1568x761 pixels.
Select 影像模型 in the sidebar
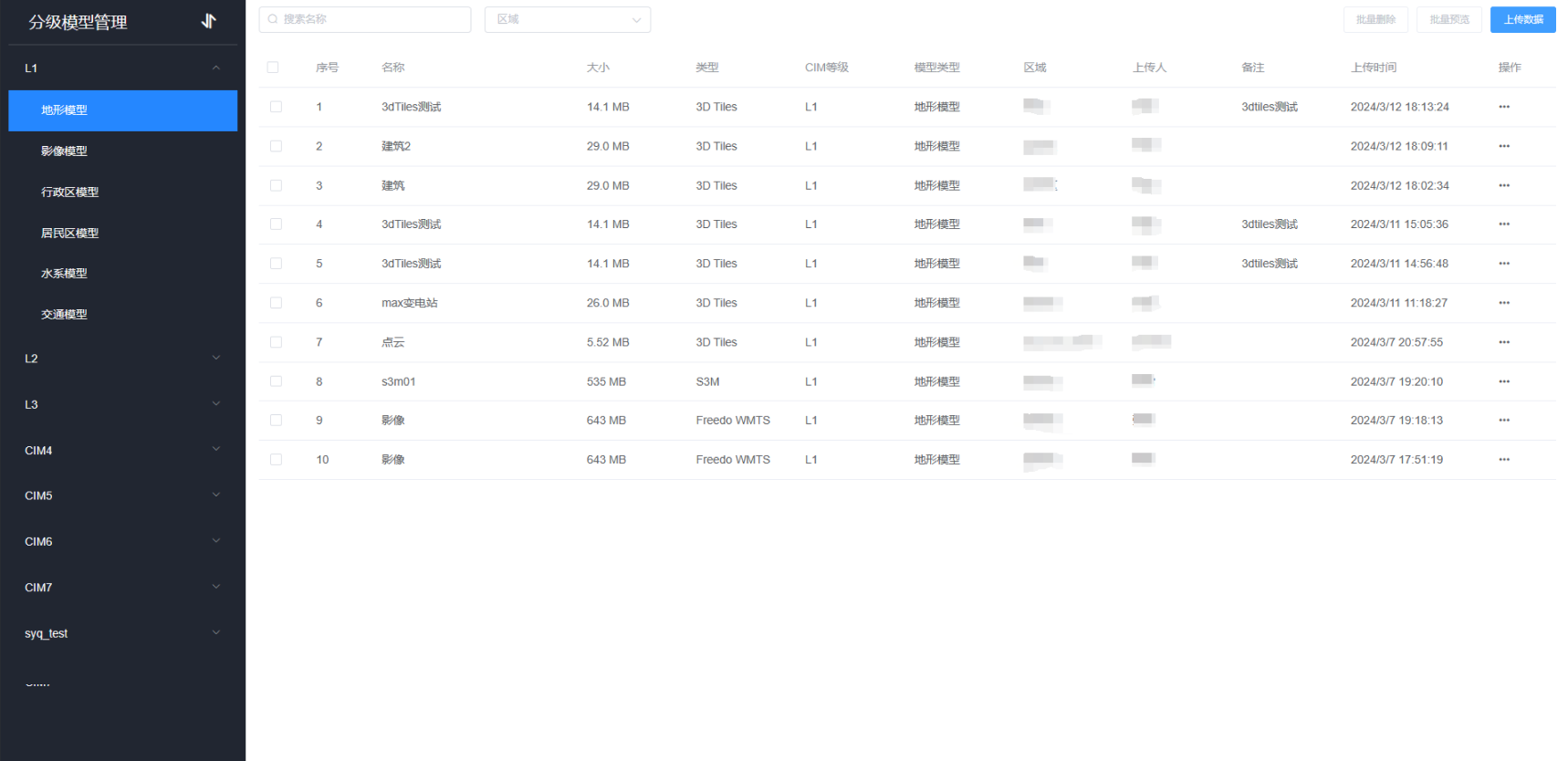tap(65, 151)
